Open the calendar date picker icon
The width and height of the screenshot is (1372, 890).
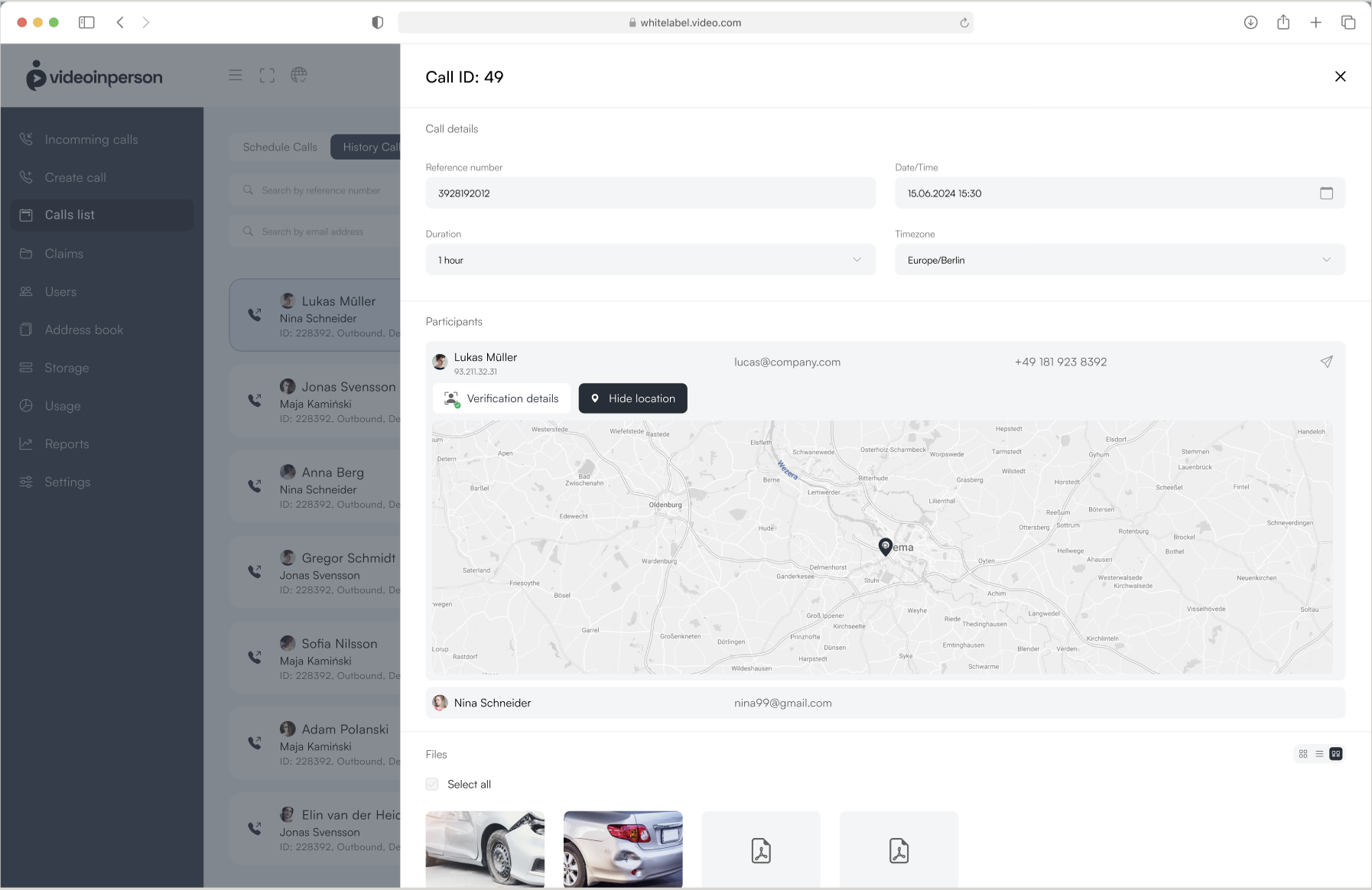[1326, 193]
